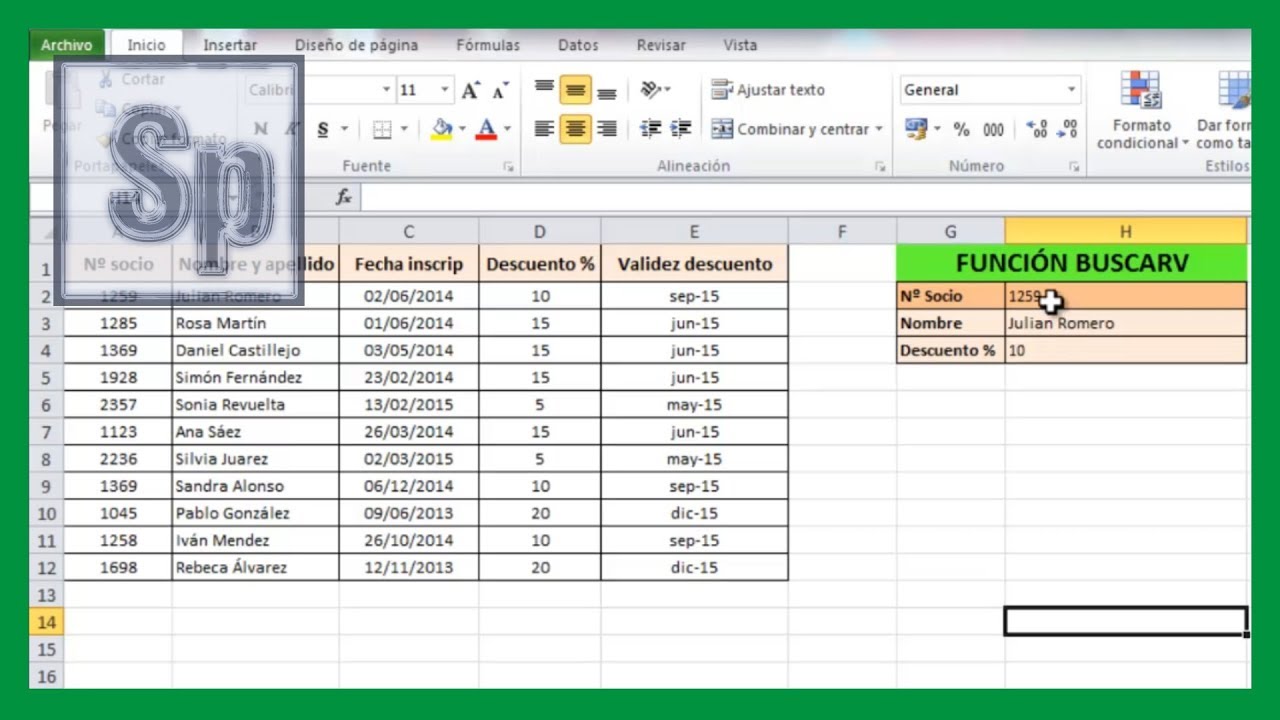Screen dimensions: 1280x720
Task: Expand the underline style dropdown arrow
Action: pos(344,129)
